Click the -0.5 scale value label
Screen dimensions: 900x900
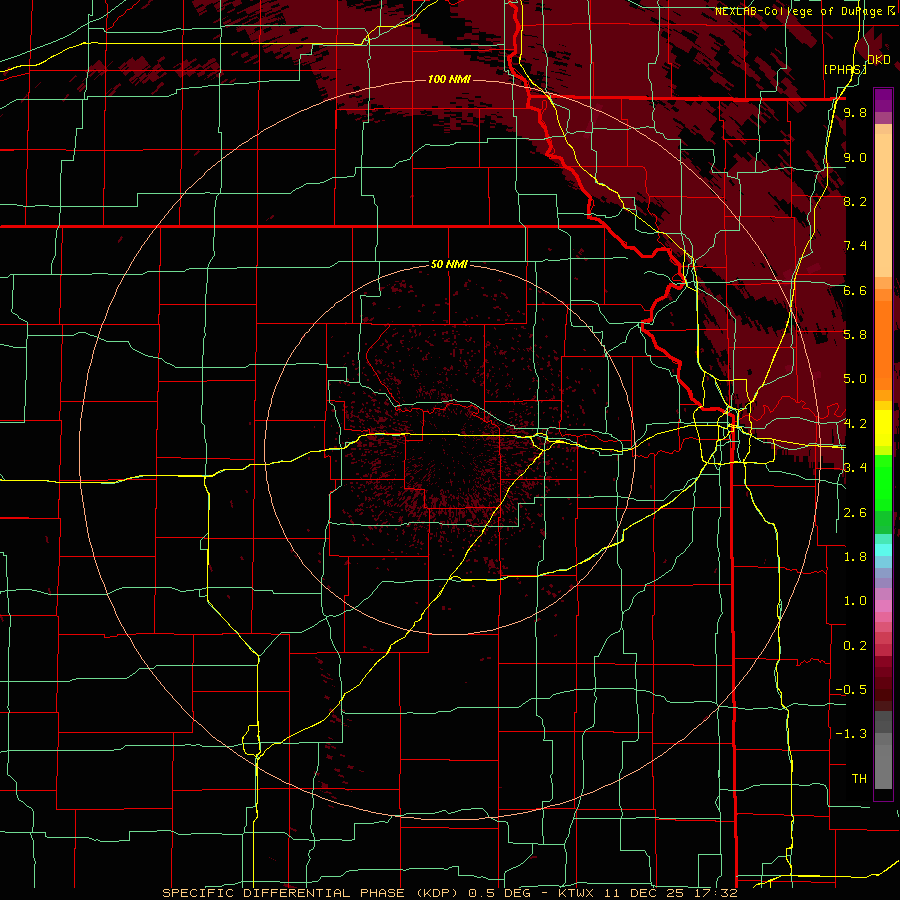point(851,690)
